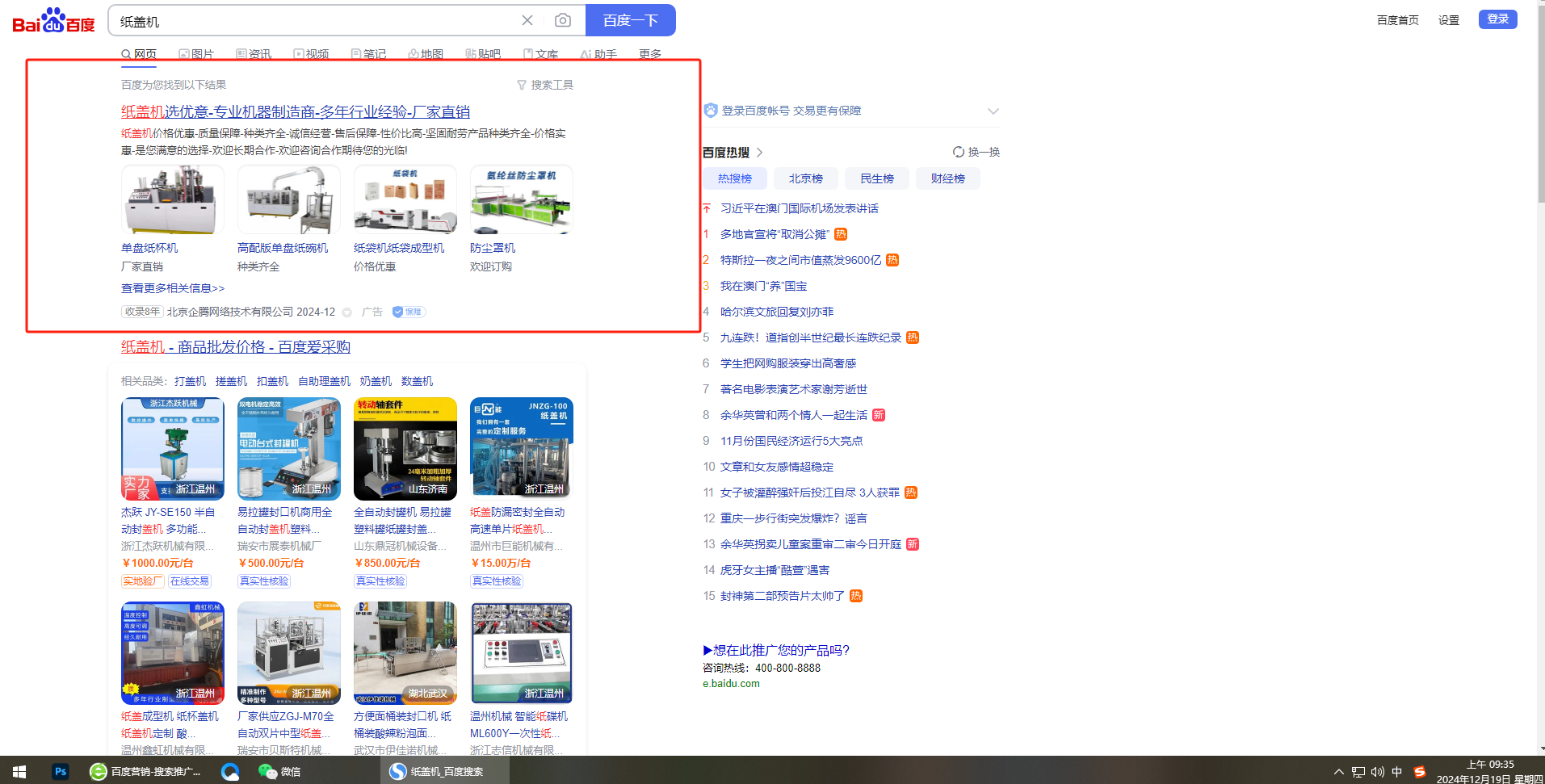Open the 单盘纸杯机 product thumbnail
This screenshot has height=784, width=1545.
172,200
